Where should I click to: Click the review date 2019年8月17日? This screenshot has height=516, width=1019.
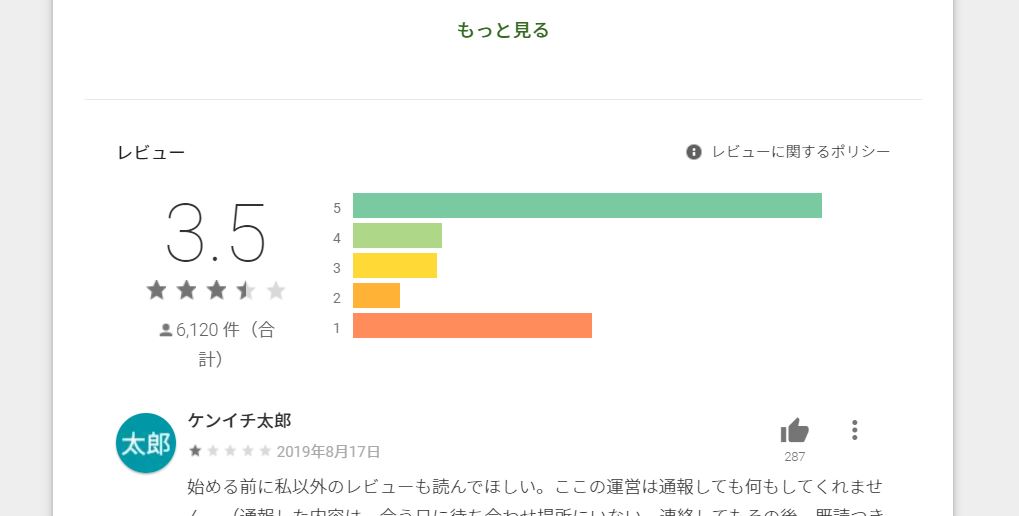pos(328,452)
